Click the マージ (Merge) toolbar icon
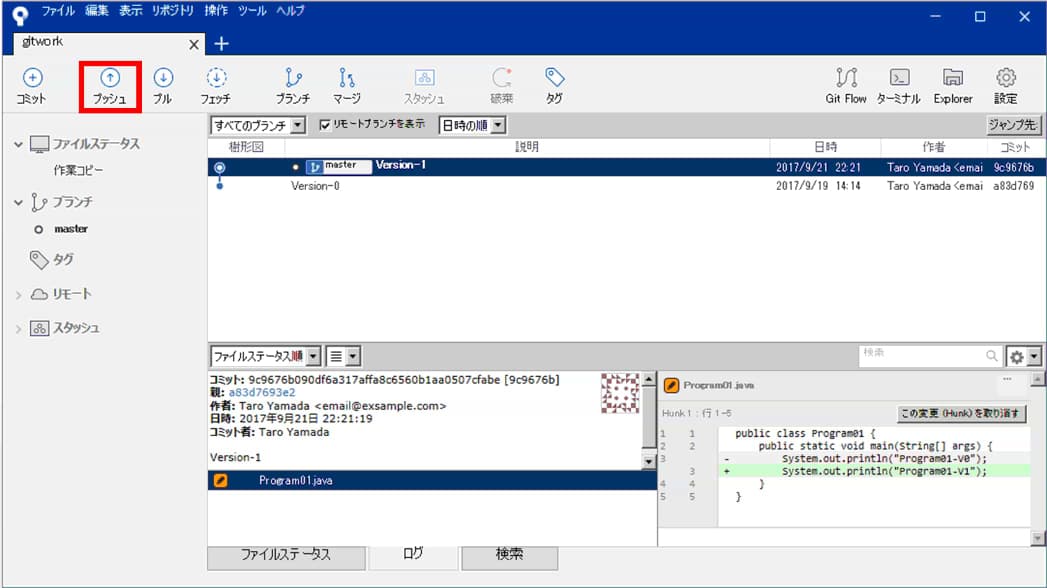Screen dimensions: 1047x588 point(347,84)
